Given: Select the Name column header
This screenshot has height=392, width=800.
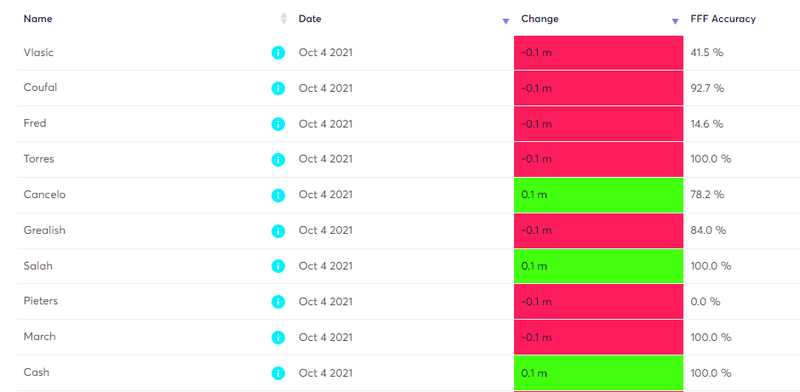Looking at the screenshot, I should tap(38, 19).
